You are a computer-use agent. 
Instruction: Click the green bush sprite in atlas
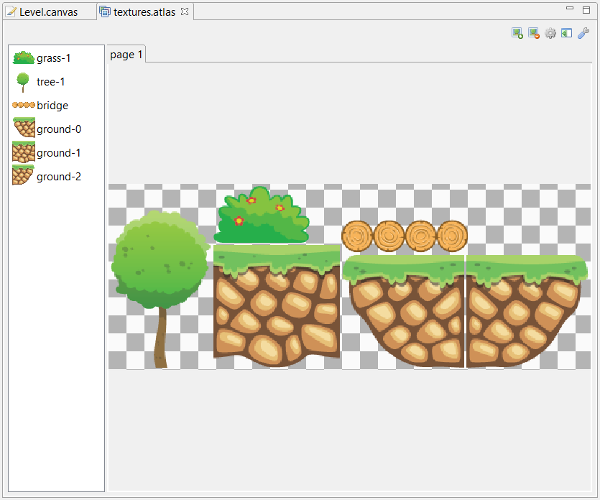pos(260,220)
